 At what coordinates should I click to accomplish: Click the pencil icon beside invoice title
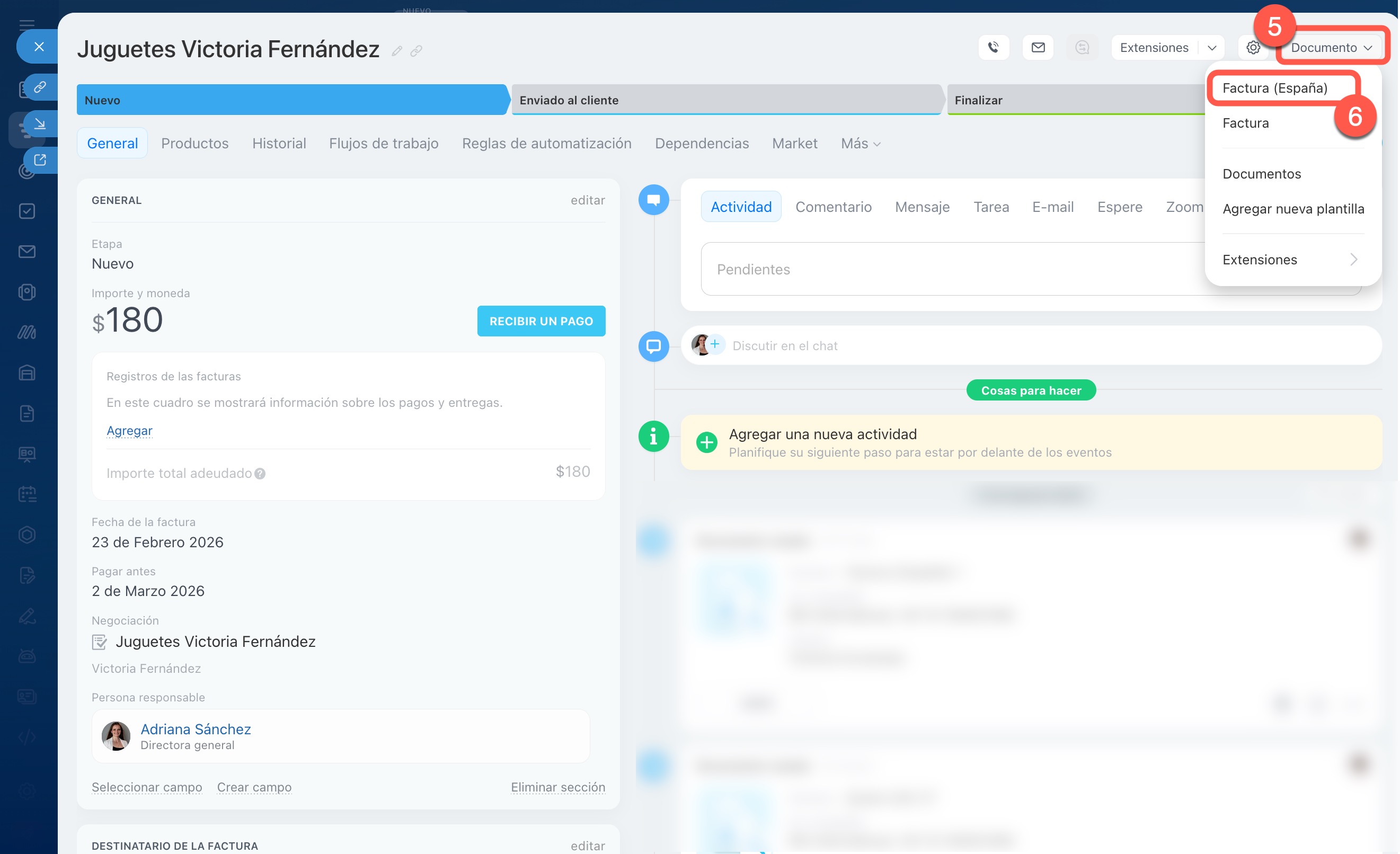click(396, 51)
